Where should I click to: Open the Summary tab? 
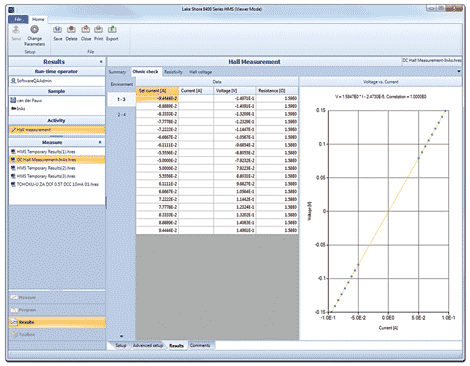(117, 72)
